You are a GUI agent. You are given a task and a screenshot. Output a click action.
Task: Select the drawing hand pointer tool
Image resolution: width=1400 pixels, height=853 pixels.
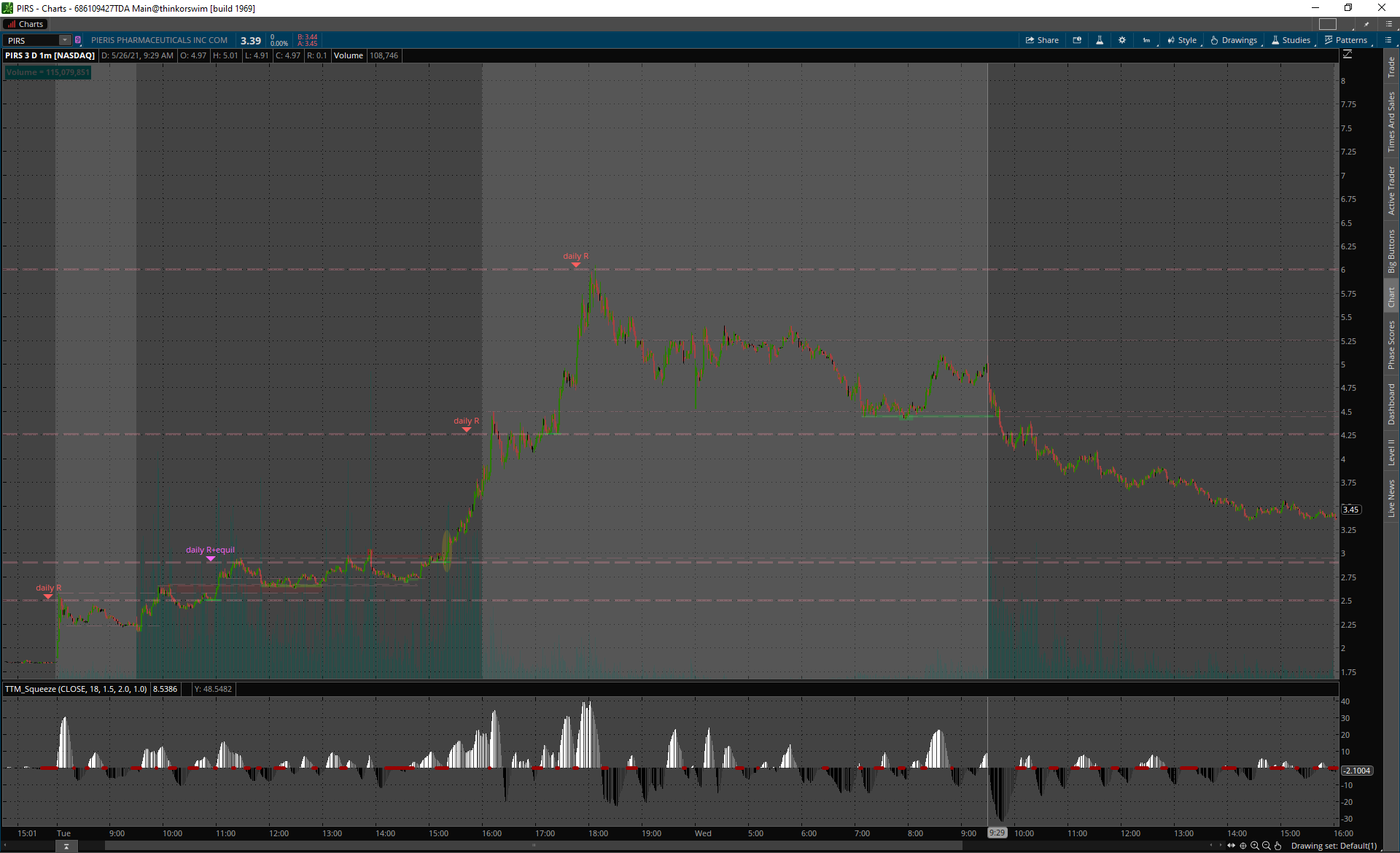click(1277, 846)
